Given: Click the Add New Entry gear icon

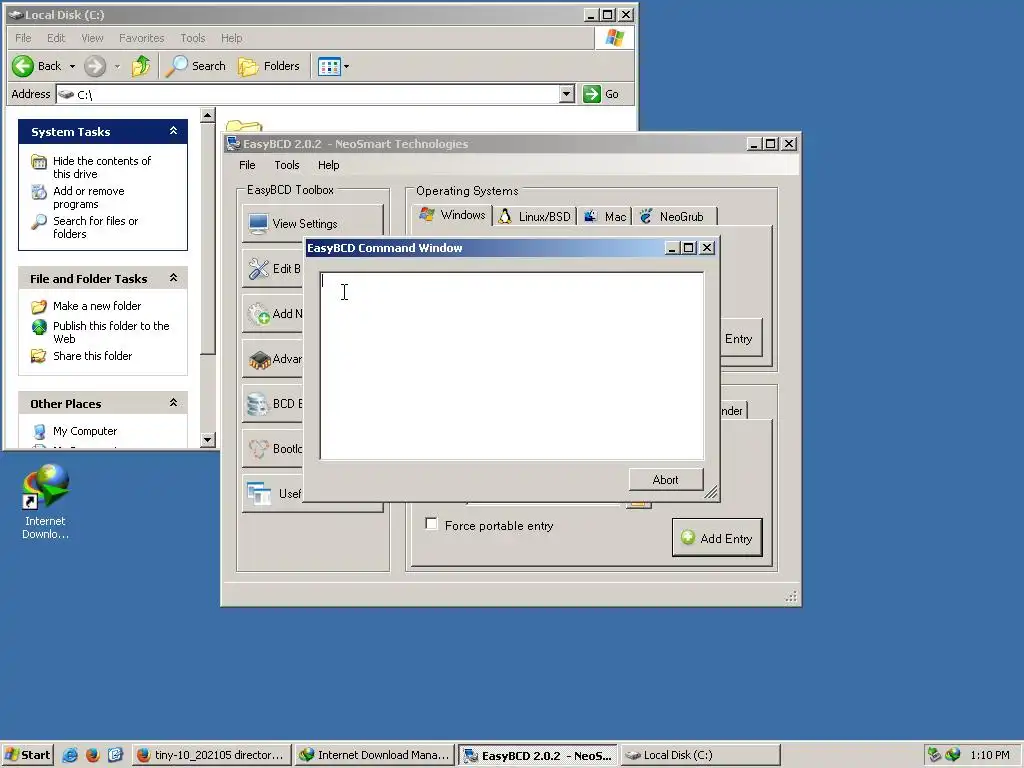Looking at the screenshot, I should coord(259,314).
